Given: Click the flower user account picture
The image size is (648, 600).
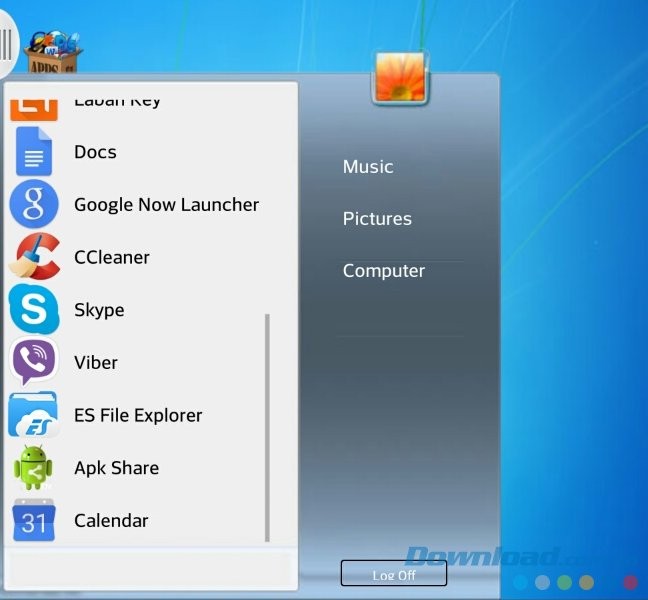Looking at the screenshot, I should (400, 77).
